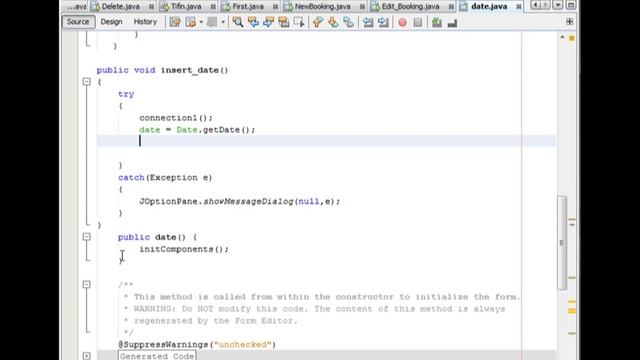640x360 pixels.
Task: Click the scrollbar up arrow
Action: 562,37
